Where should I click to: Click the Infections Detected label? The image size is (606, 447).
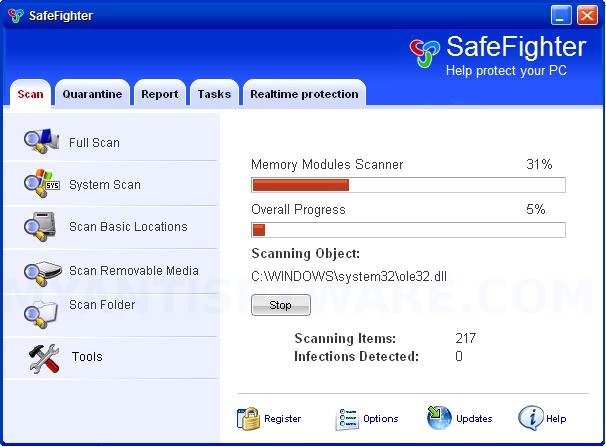356,356
